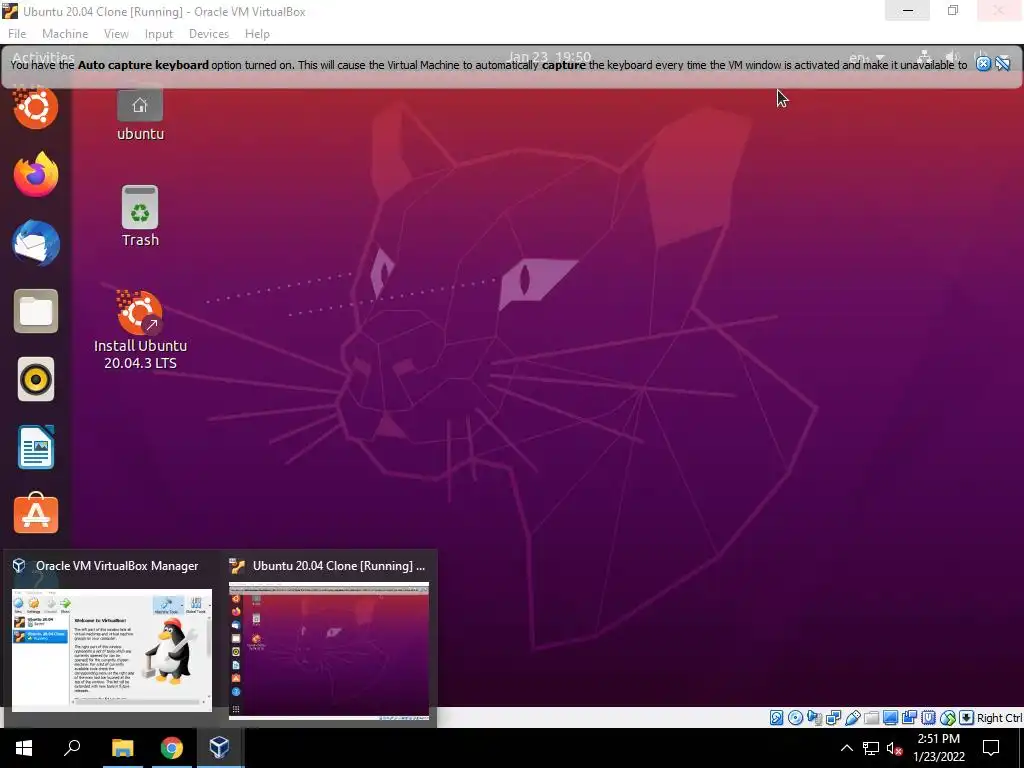Select the Install Ubuntu 20.04.3 LTS shortcut

coord(140,330)
